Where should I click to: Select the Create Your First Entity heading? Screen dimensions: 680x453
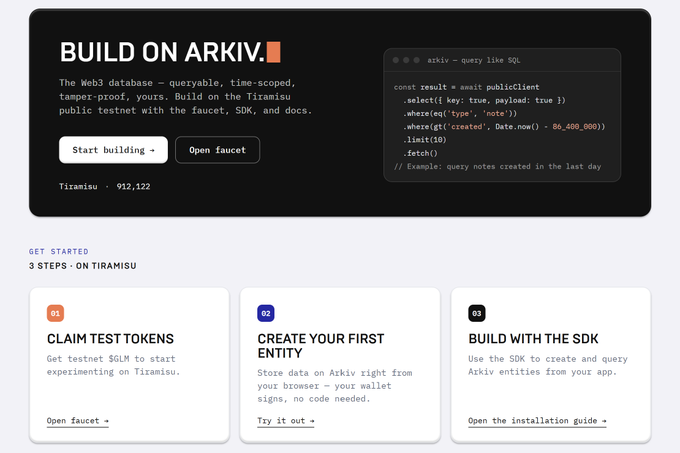(x=321, y=346)
